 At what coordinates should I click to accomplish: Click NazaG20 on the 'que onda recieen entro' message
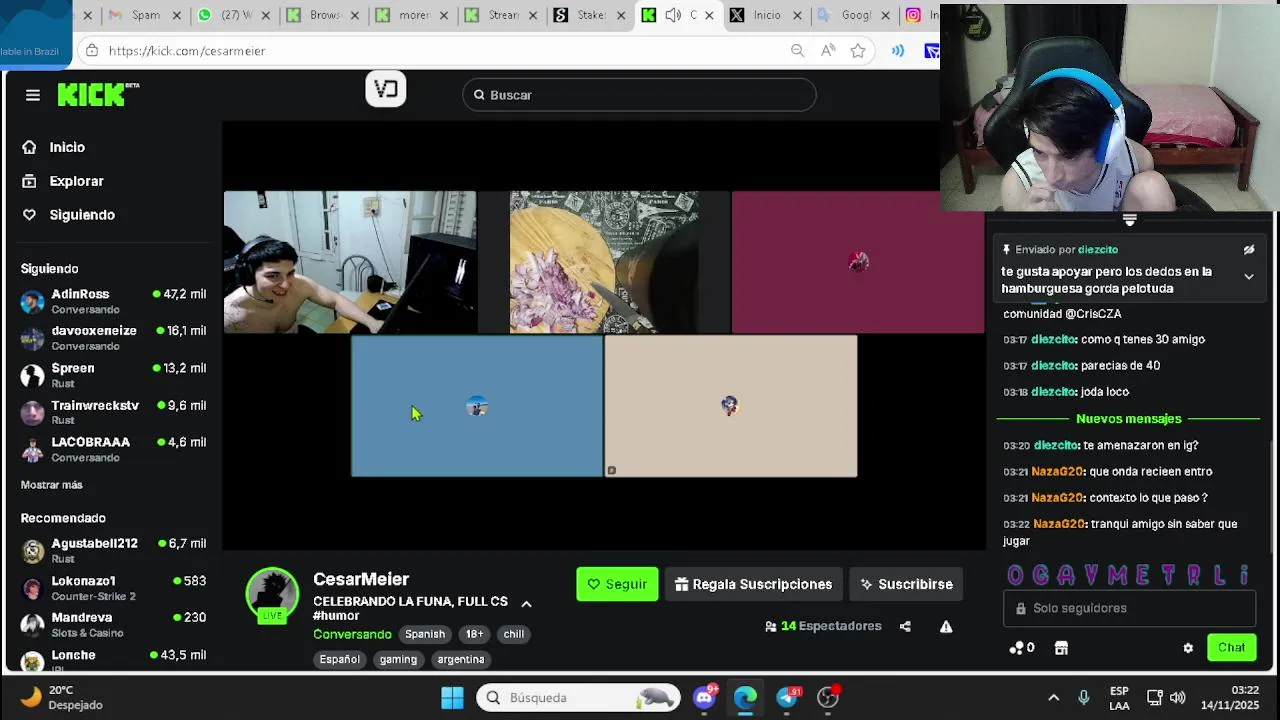1058,472
